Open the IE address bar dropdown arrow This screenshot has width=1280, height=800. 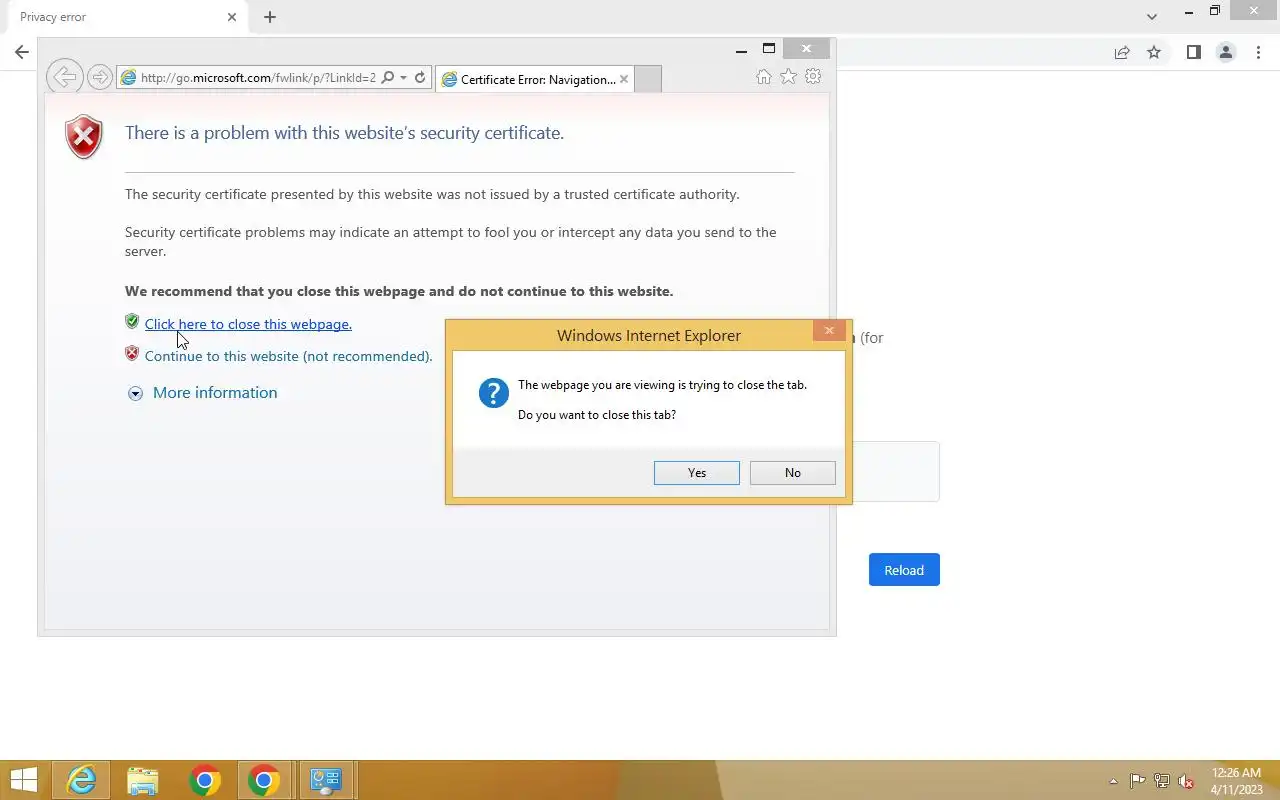(403, 78)
